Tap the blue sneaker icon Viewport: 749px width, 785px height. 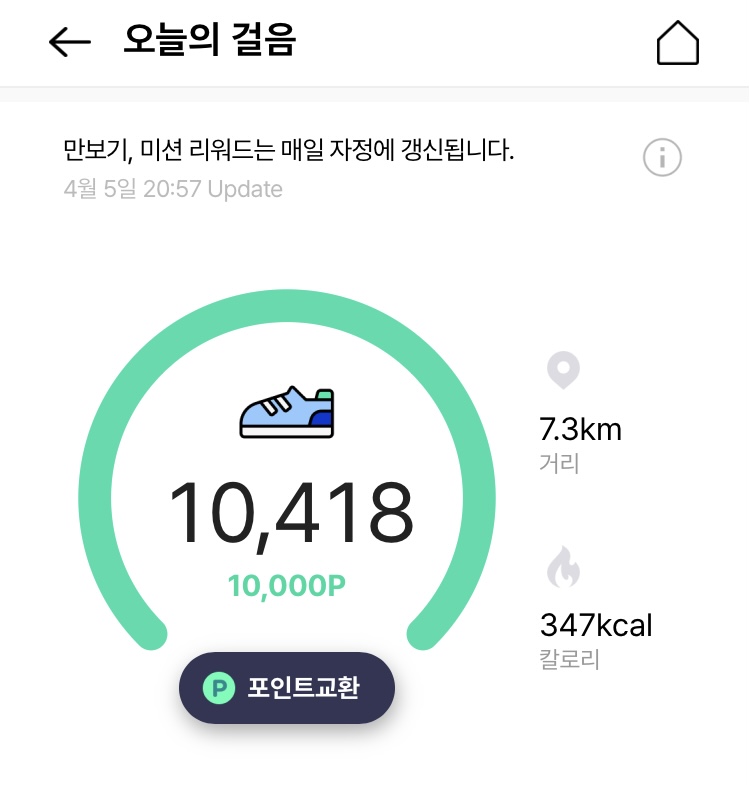pos(287,411)
